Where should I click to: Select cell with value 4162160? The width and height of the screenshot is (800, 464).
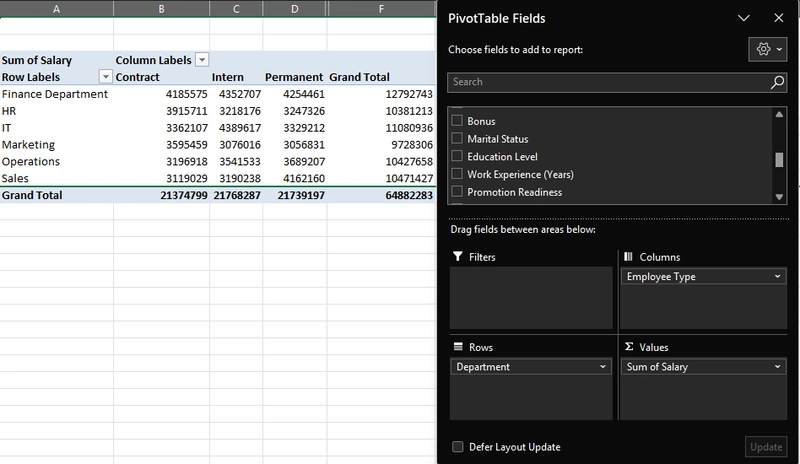click(x=294, y=178)
